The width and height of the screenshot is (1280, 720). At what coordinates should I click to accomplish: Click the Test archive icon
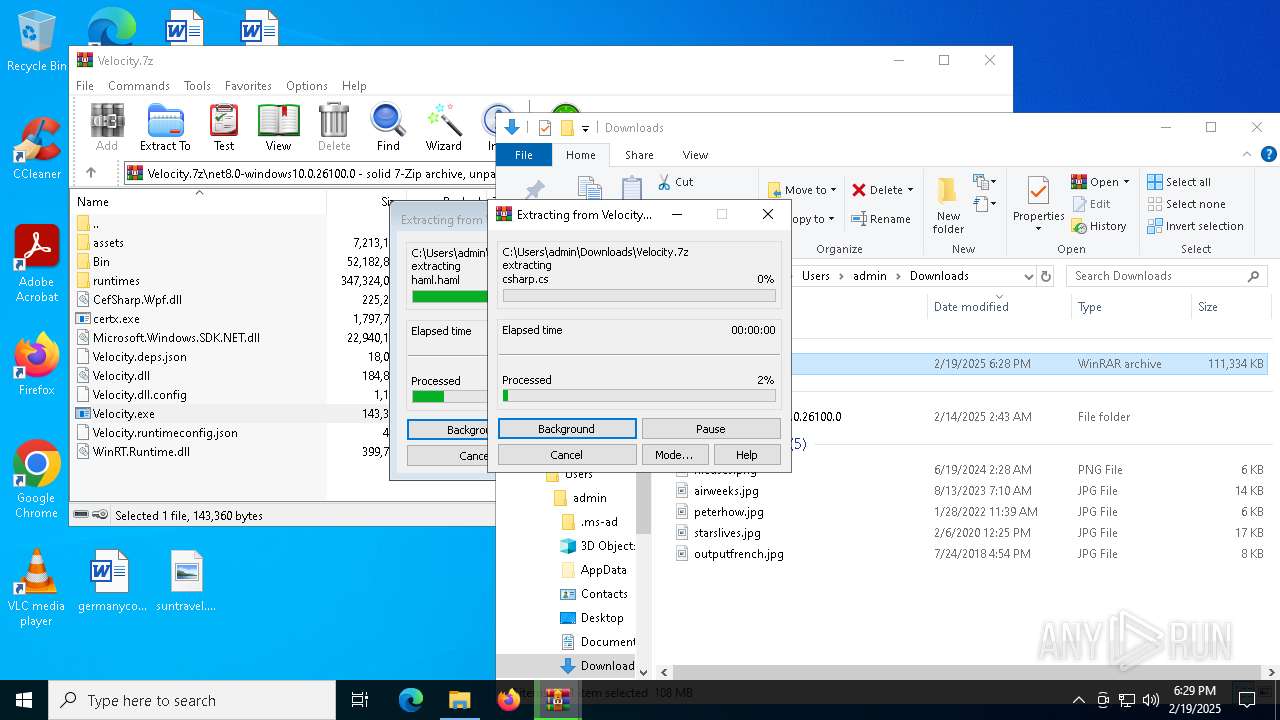224,127
